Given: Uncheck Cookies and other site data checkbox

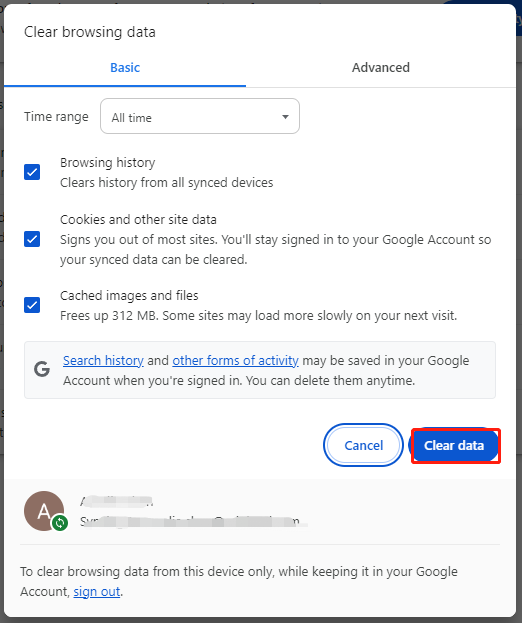Looking at the screenshot, I should (32, 239).
